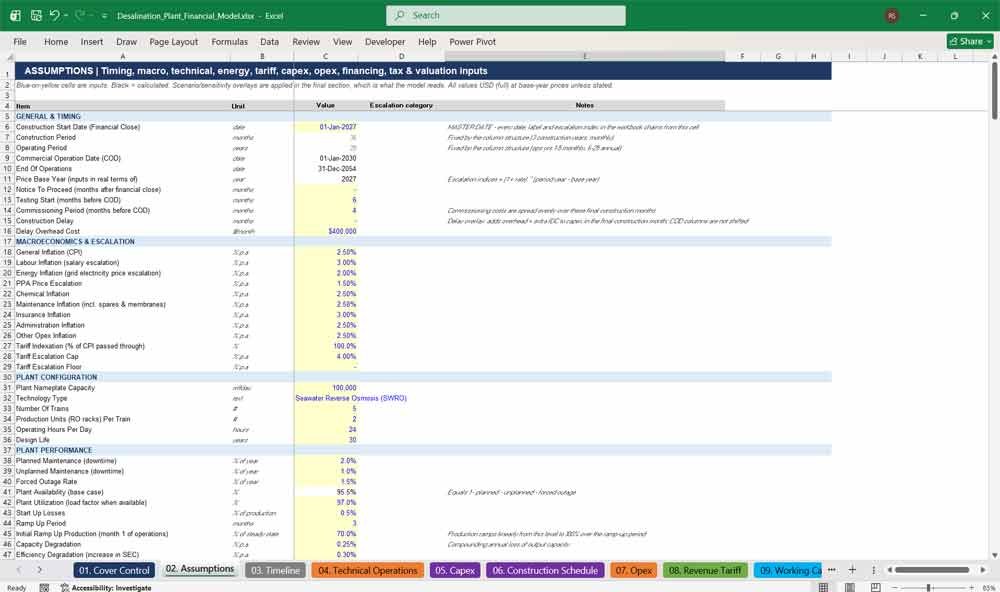Switch to 06. Construction Schedule sheet
Image resolution: width=1000 pixels, height=592 pixels.
click(x=545, y=570)
